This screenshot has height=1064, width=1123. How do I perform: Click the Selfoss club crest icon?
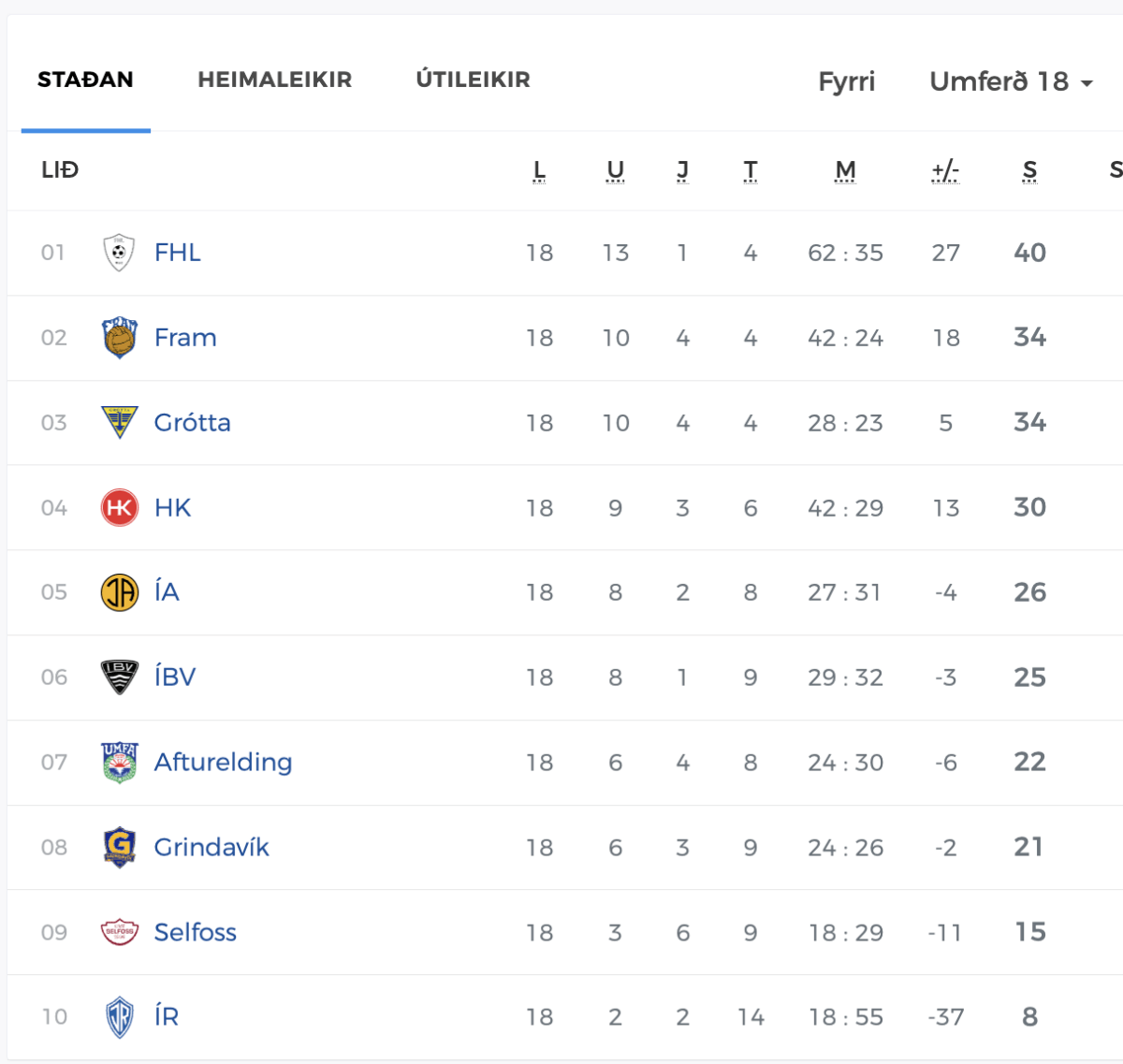(x=119, y=932)
